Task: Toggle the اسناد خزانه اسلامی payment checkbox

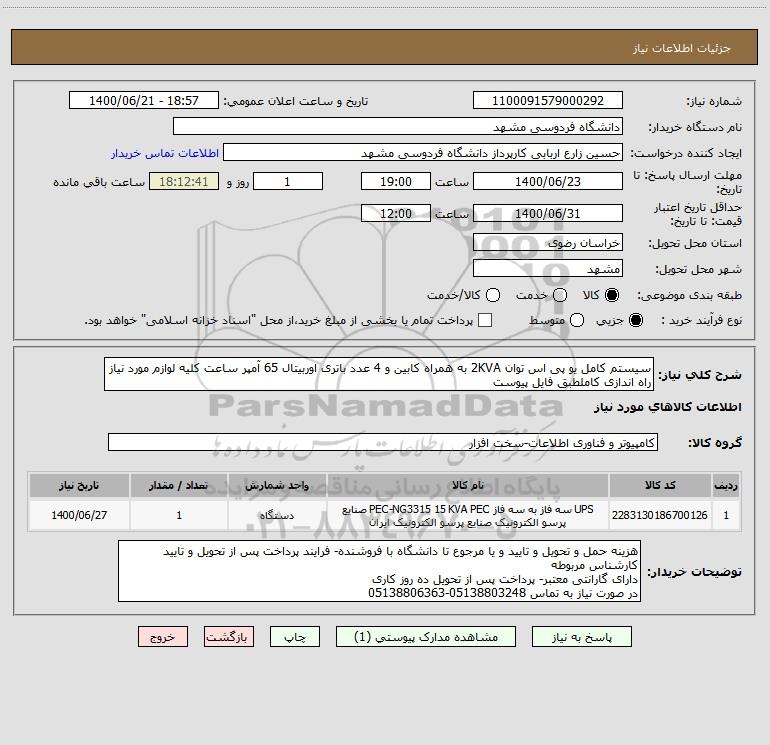Action: click(x=485, y=320)
